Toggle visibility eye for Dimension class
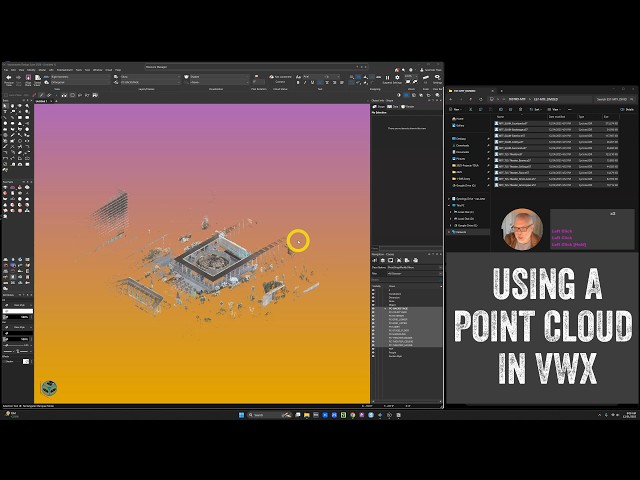 click(x=373, y=298)
